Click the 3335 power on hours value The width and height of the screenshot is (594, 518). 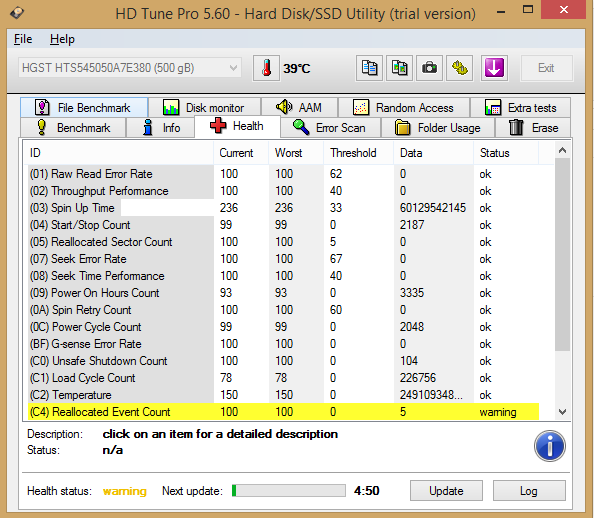coord(412,293)
